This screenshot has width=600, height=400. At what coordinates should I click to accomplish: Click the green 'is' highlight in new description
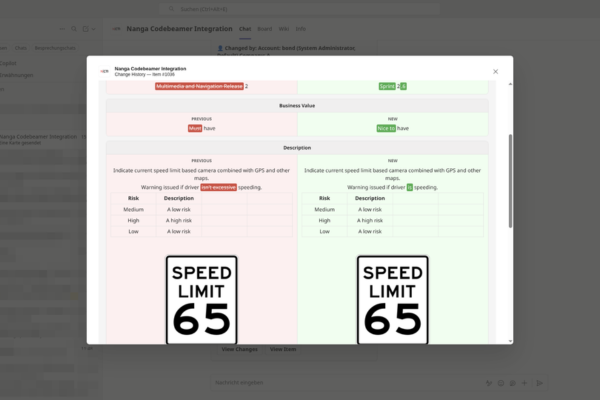(409, 187)
